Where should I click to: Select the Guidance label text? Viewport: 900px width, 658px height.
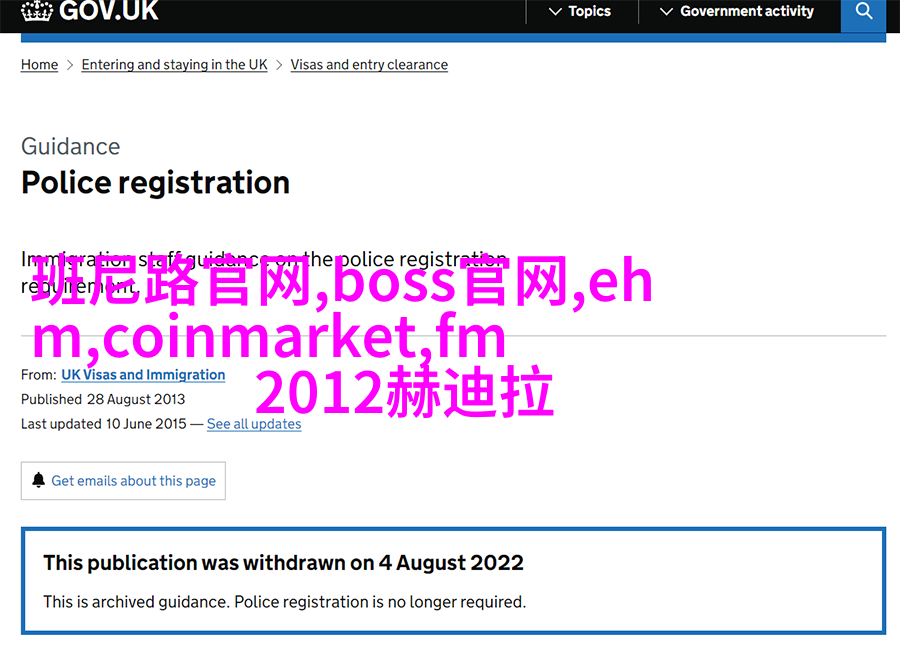pyautogui.click(x=71, y=147)
